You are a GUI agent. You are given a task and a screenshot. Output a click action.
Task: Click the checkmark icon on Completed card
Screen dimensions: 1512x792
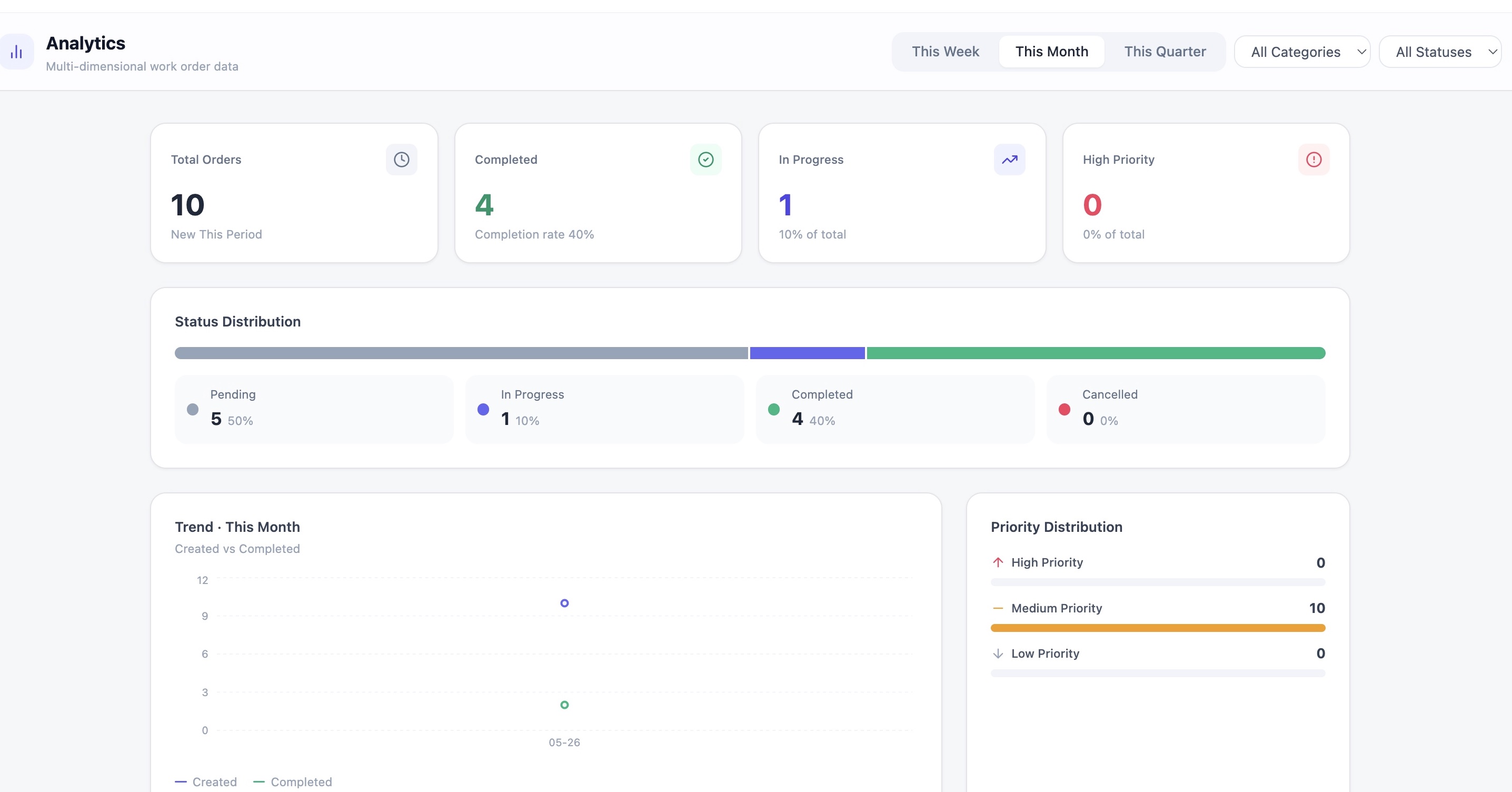pos(705,159)
